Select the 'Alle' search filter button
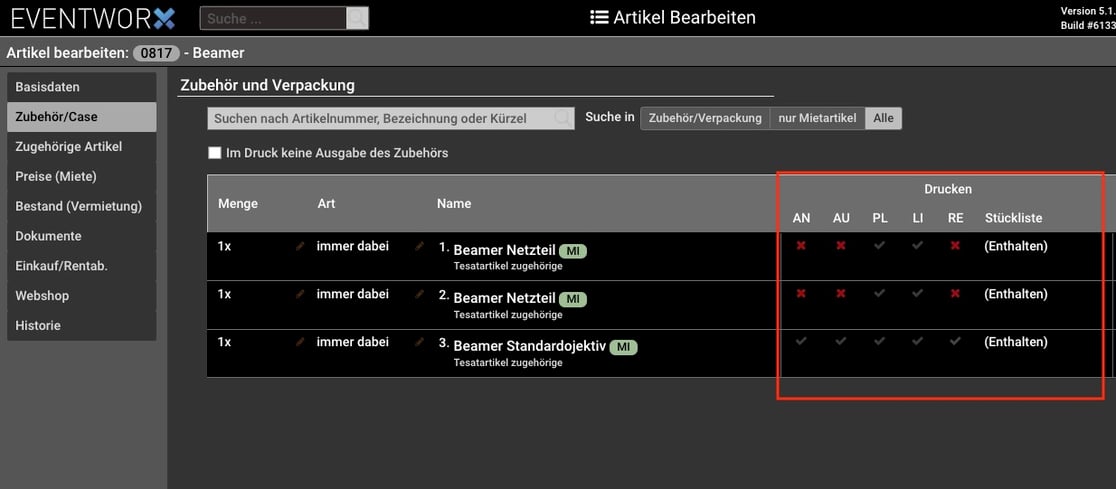The image size is (1116, 489). [x=883, y=118]
